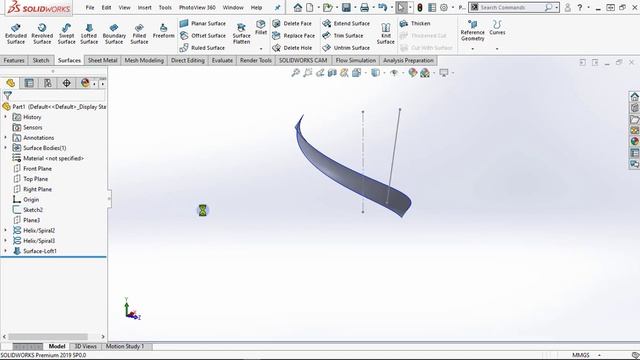Screen dimensions: 640x360
Task: Open the PropertyManager tab icon
Action: [x=29, y=83]
